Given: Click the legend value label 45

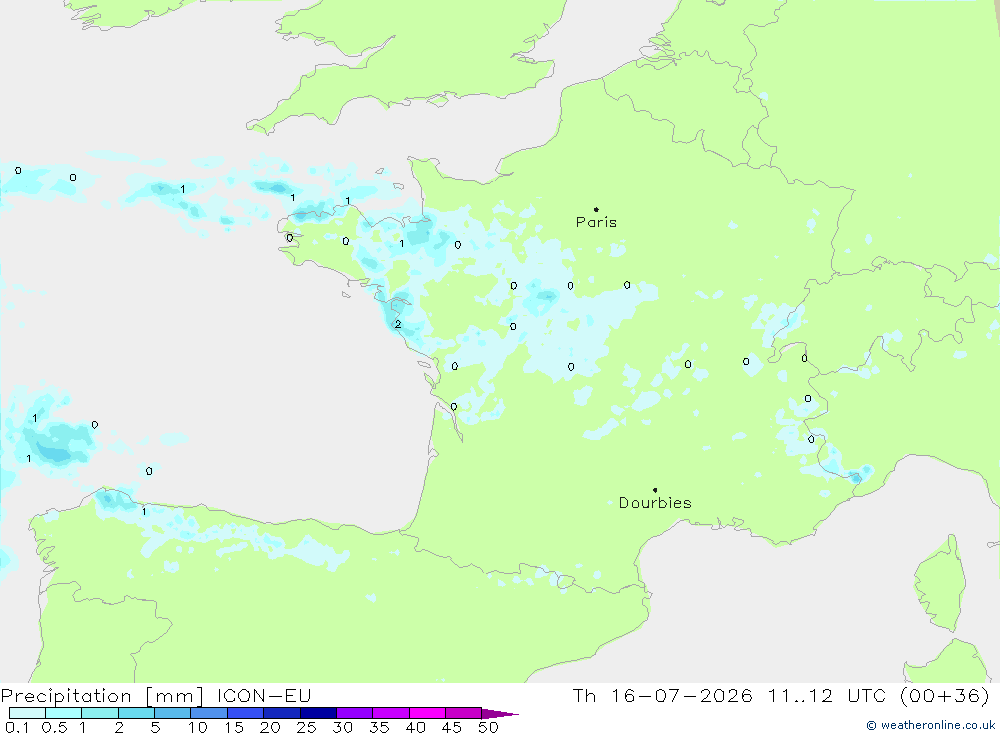Looking at the screenshot, I should click(x=452, y=727).
